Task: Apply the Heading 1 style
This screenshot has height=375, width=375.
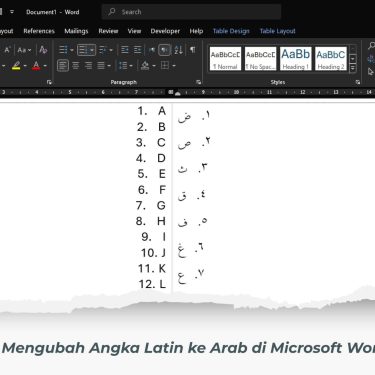Action: coord(296,59)
